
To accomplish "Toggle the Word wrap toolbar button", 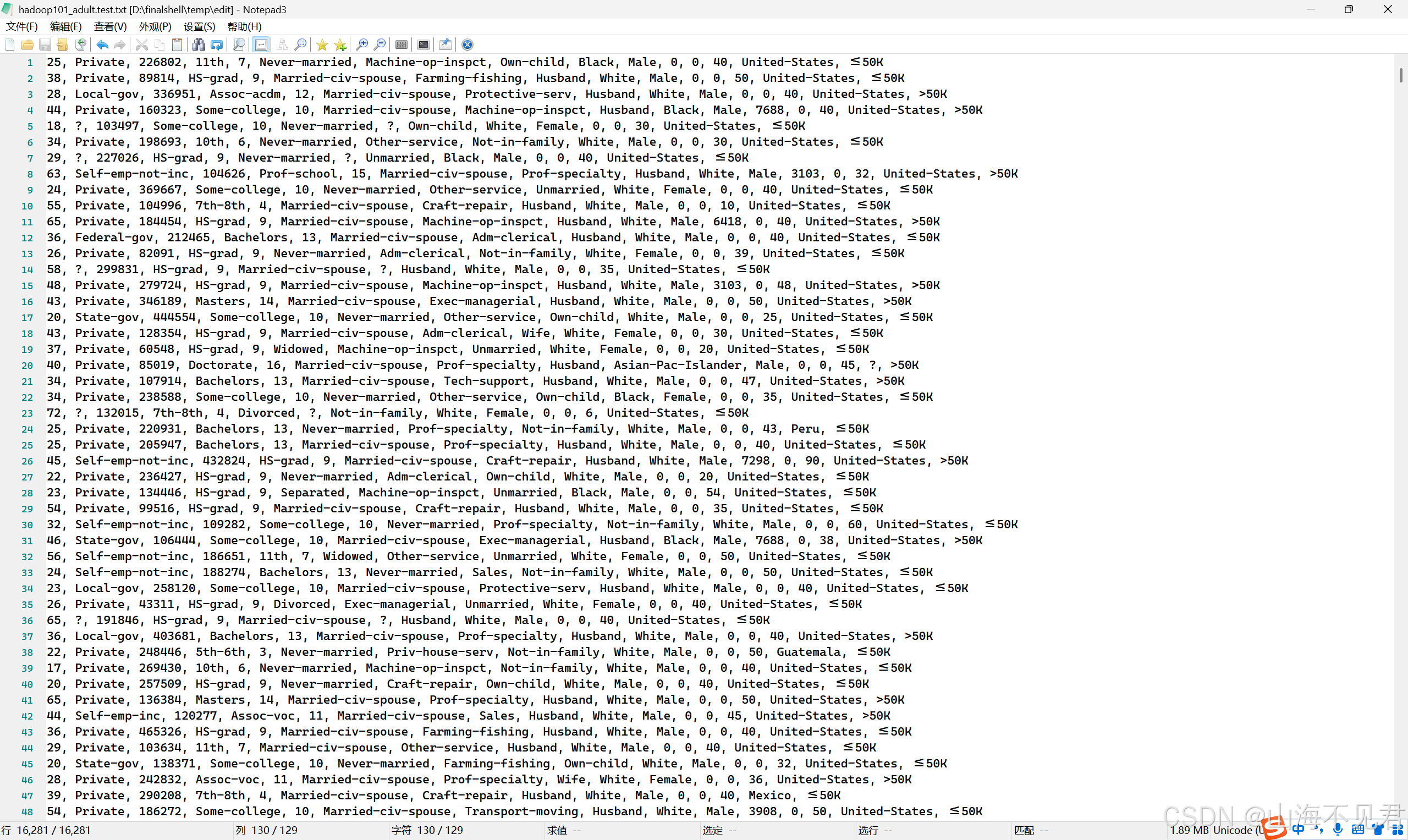I will [x=261, y=45].
